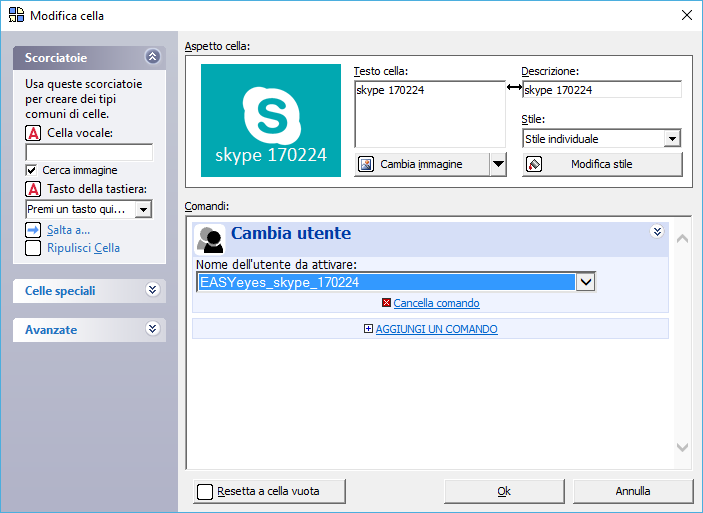This screenshot has width=703, height=513.
Task: Click the commands list scroll down arrow
Action: [x=682, y=447]
